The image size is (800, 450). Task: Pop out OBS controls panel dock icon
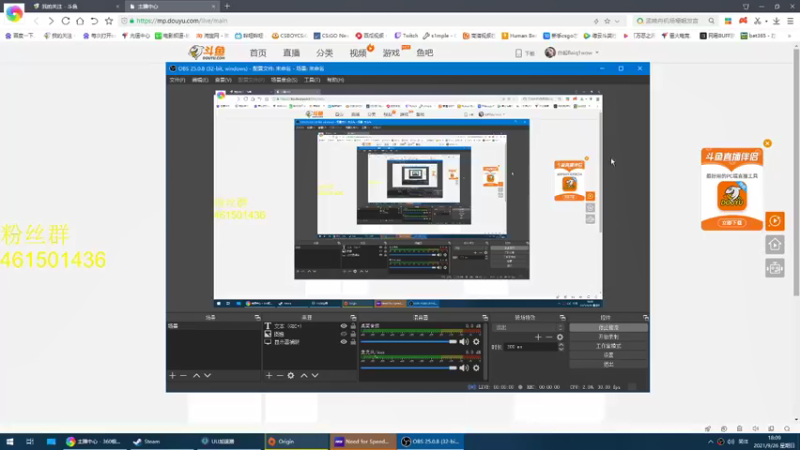[x=645, y=317]
